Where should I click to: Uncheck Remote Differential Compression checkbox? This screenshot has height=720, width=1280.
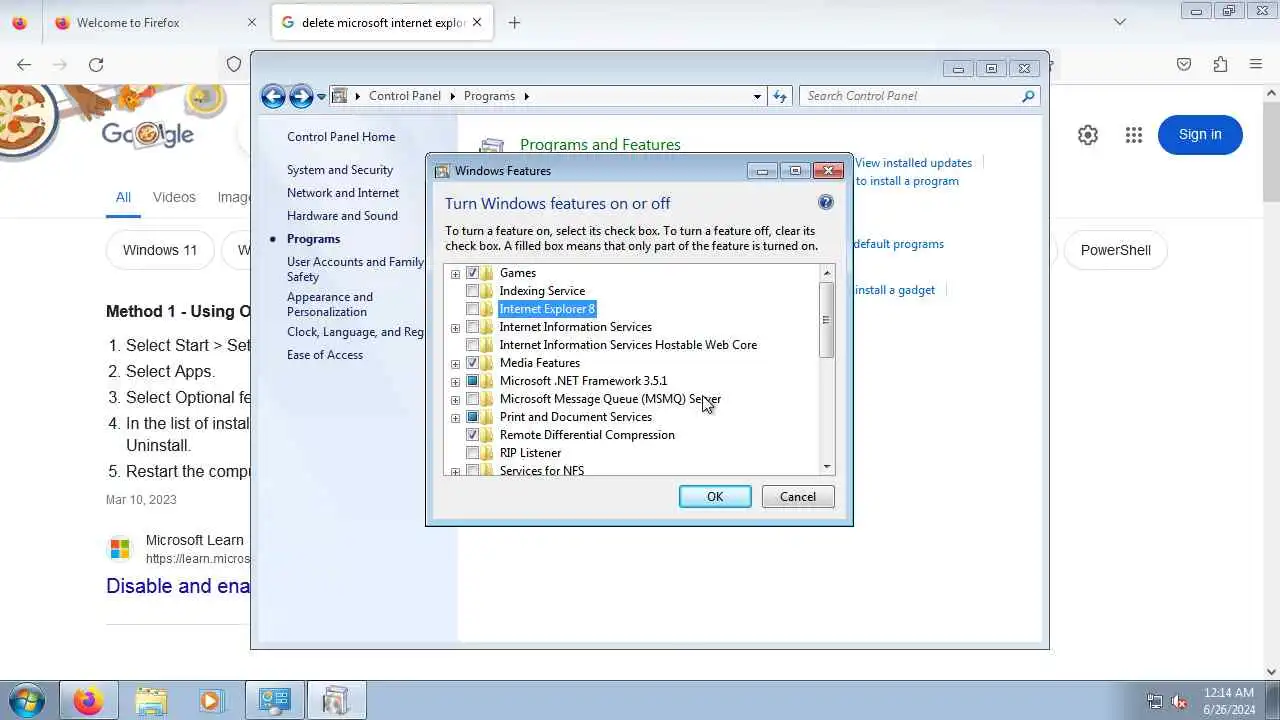(x=473, y=435)
